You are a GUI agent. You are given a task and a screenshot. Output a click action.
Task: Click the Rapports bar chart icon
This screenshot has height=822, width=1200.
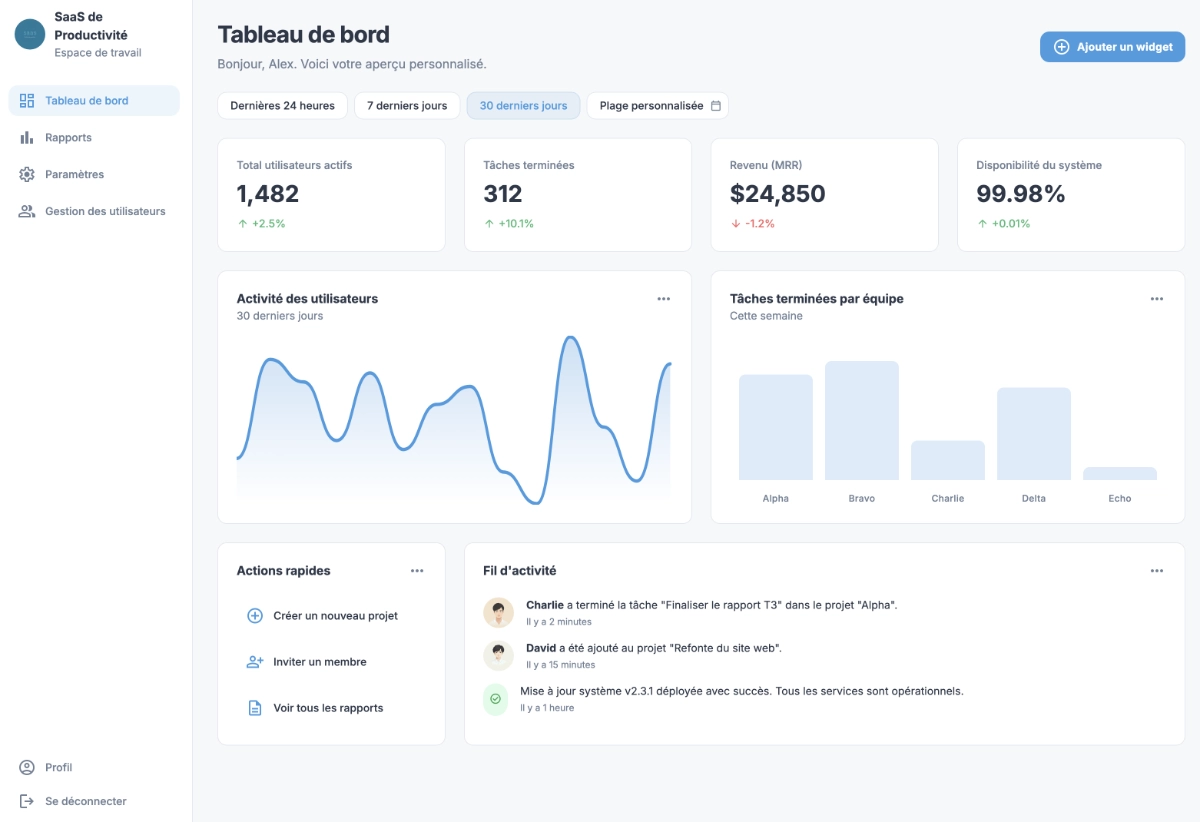point(27,138)
